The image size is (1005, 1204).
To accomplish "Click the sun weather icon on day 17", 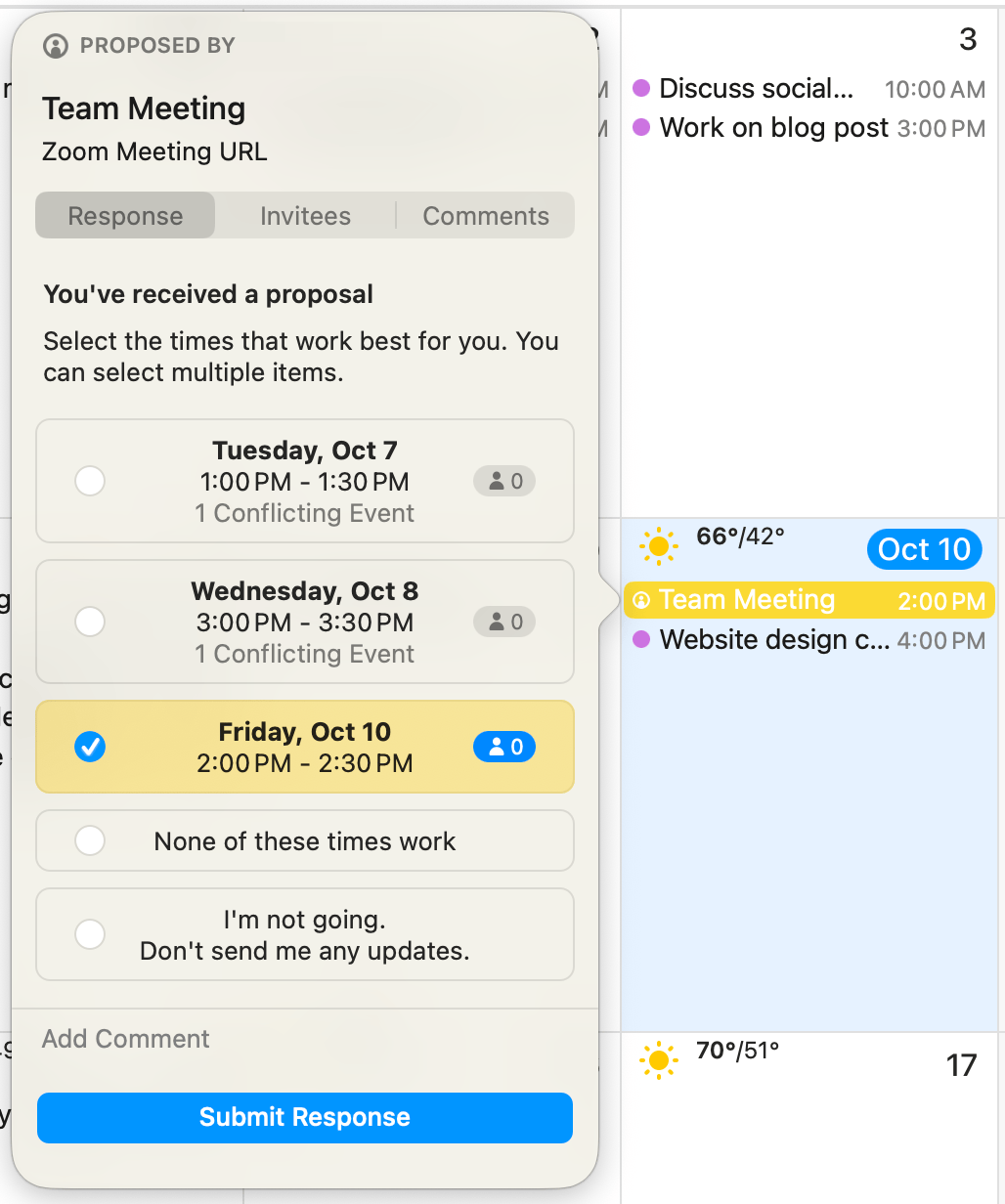I will [658, 1059].
